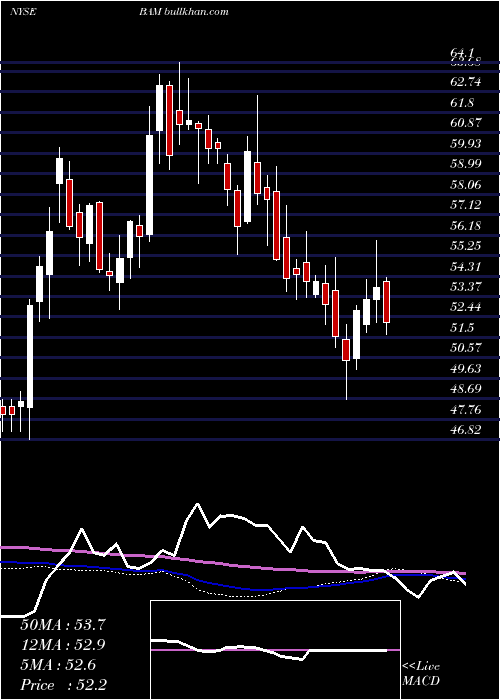Select the 56.18 price axis label

[x=466, y=225]
